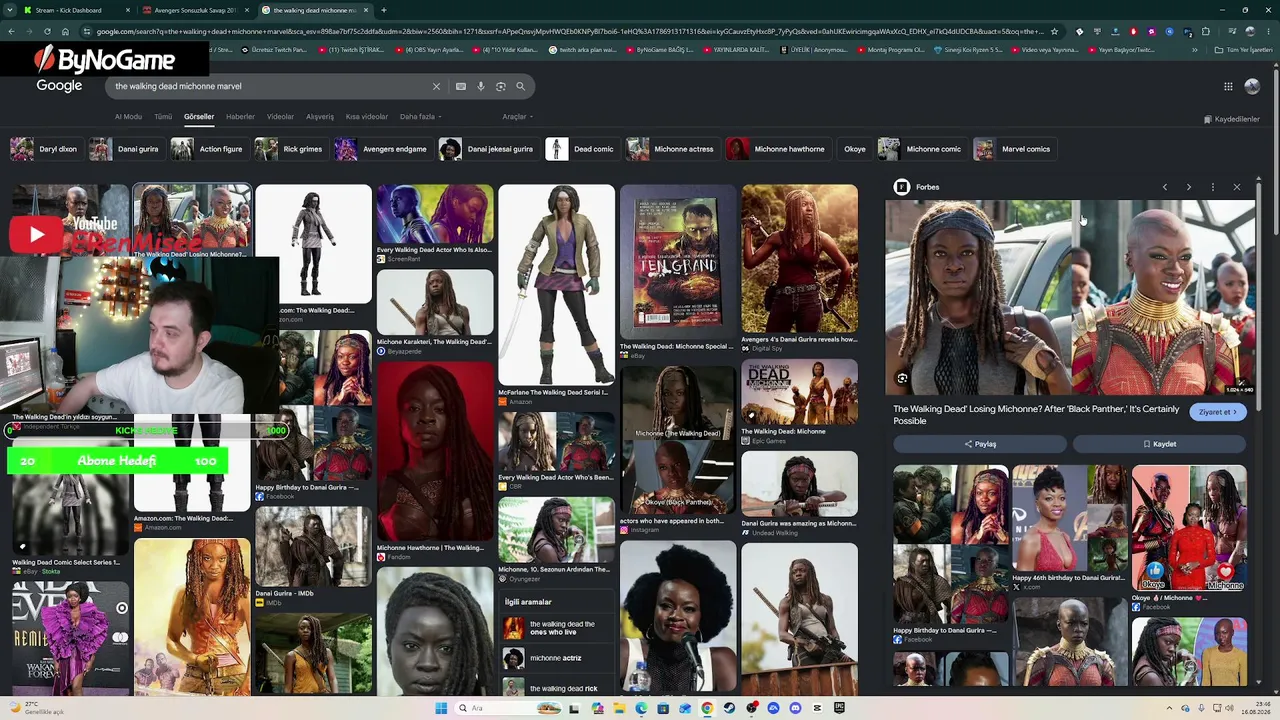1280x720 pixels.
Task: Save the image with the 'Kaydet' button
Action: click(x=1160, y=444)
